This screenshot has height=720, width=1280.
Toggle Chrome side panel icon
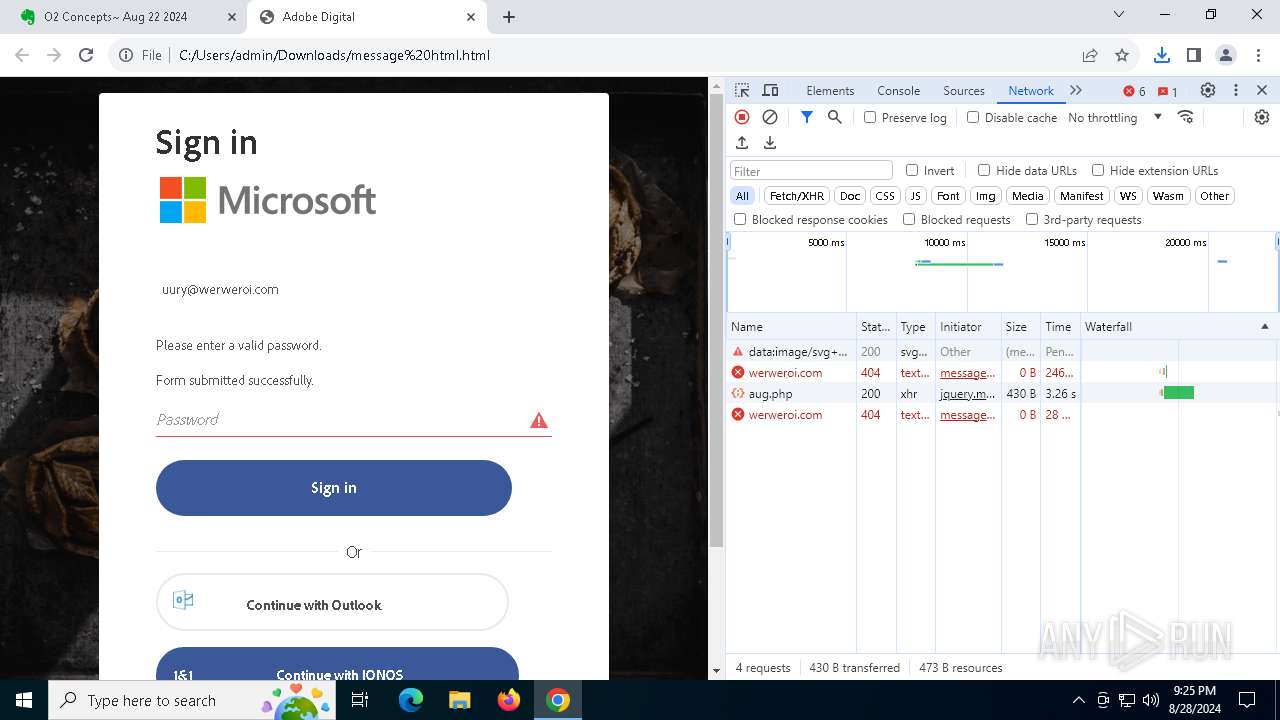point(1193,55)
